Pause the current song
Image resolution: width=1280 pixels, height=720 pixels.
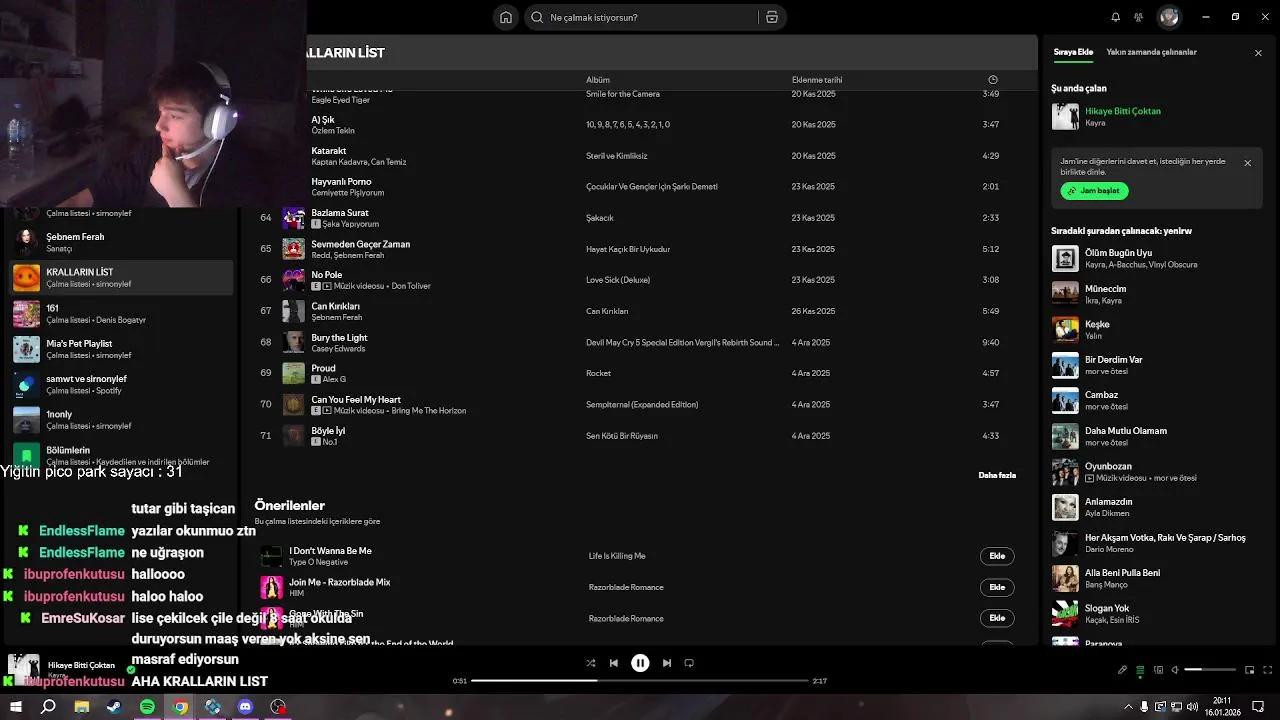[x=640, y=663]
